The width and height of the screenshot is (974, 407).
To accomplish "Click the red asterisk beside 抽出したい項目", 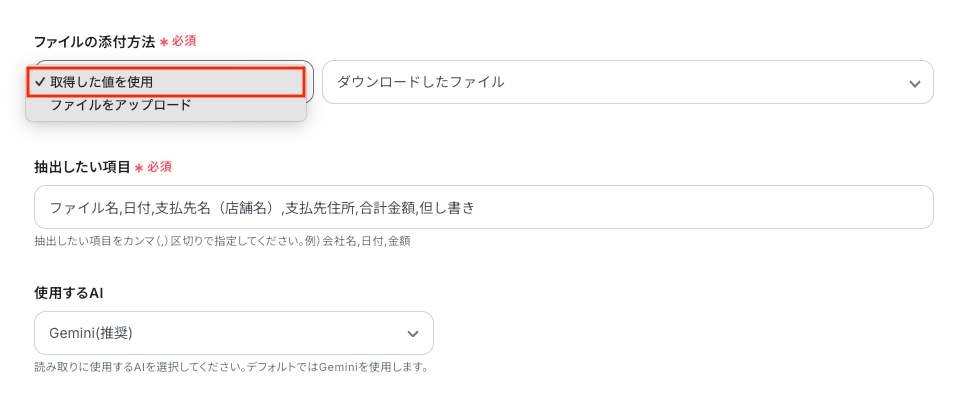I will click(x=139, y=168).
